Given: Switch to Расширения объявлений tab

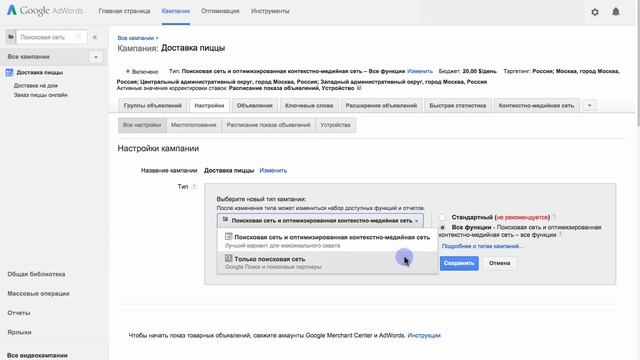Looking at the screenshot, I should (x=381, y=105).
